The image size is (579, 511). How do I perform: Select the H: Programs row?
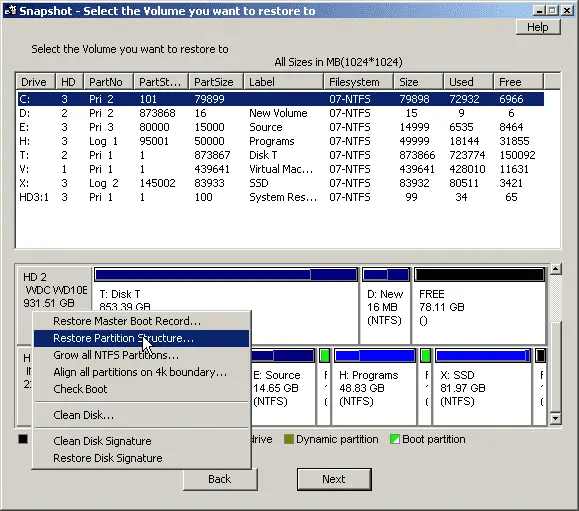click(281, 141)
